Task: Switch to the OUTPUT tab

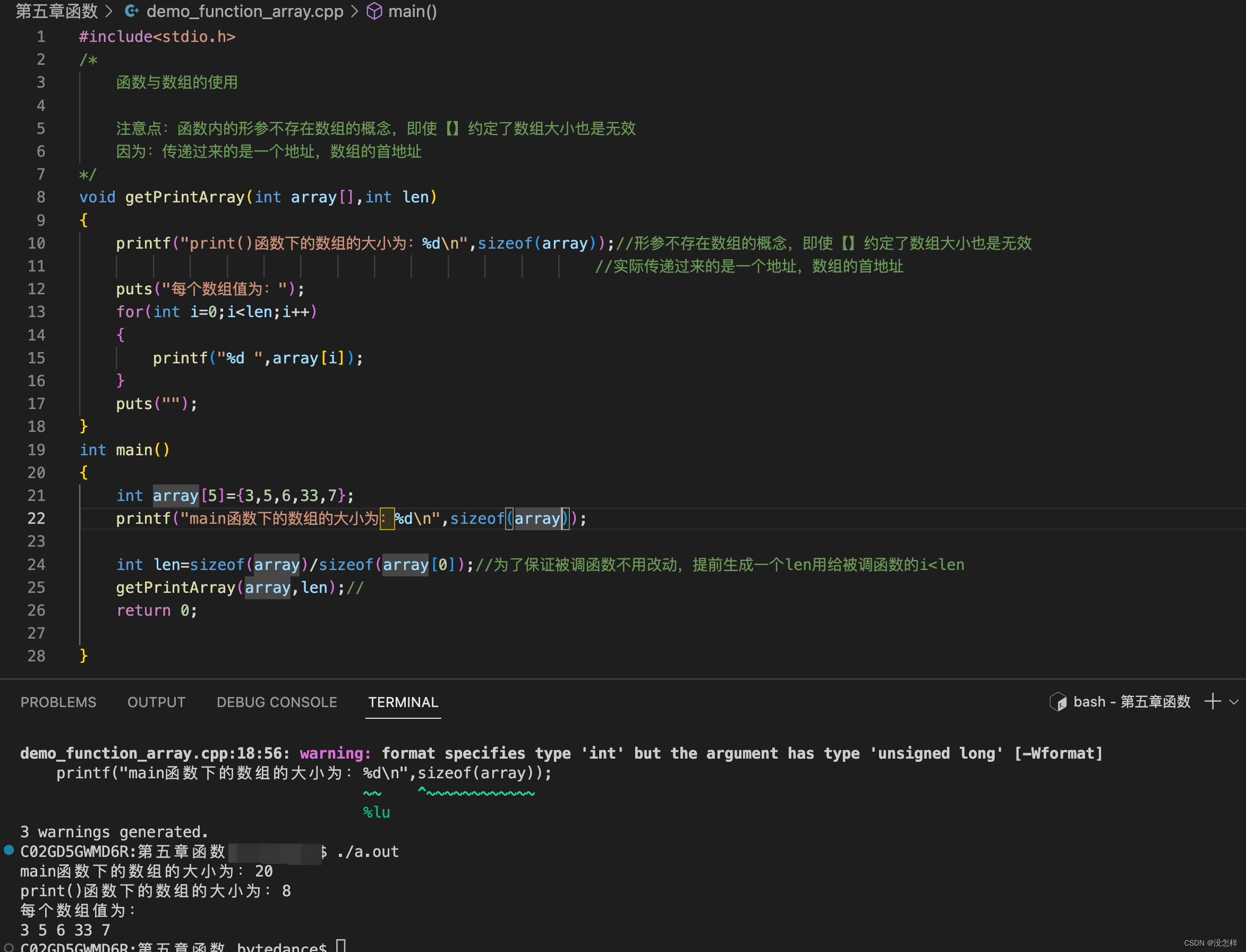Action: pyautogui.click(x=156, y=702)
